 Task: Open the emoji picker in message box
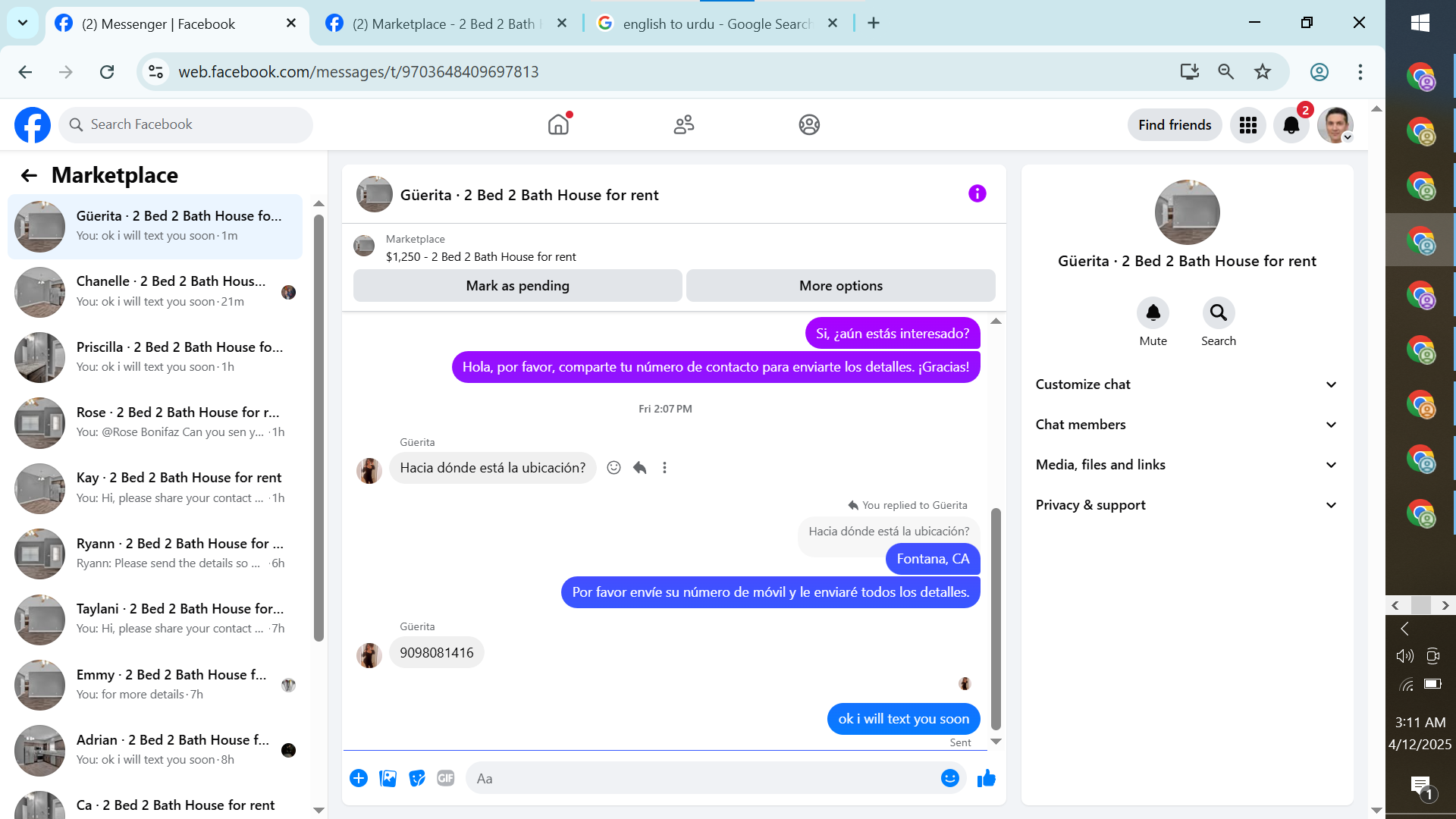(950, 778)
